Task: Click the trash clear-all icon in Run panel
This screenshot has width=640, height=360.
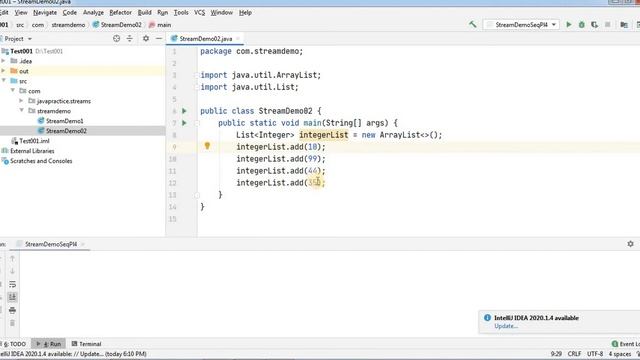Action: click(x=12, y=323)
